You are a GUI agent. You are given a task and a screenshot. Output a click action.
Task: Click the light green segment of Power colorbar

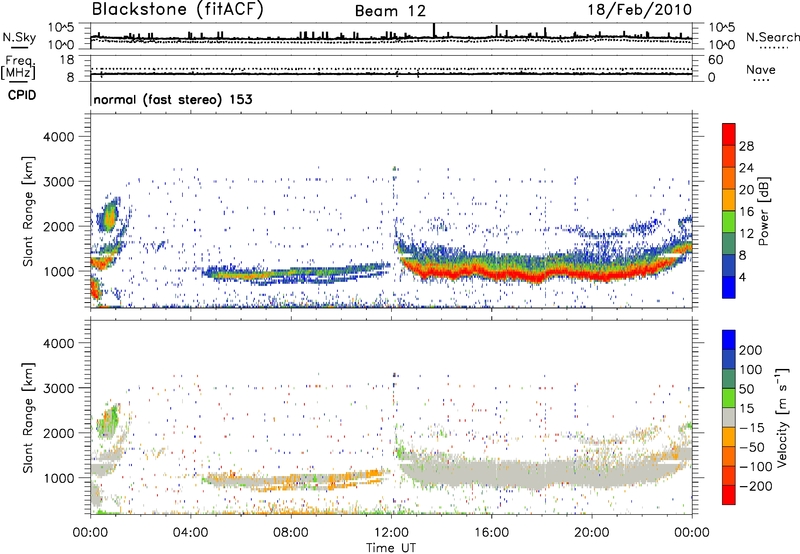[x=729, y=221]
